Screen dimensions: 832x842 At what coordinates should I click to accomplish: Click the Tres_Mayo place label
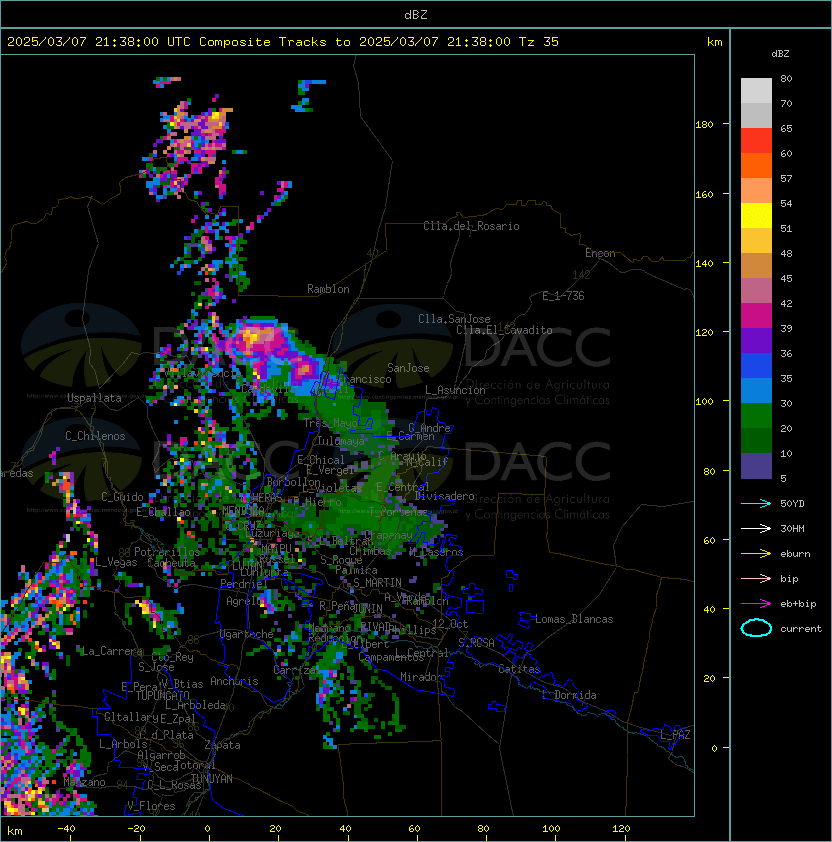pyautogui.click(x=331, y=423)
